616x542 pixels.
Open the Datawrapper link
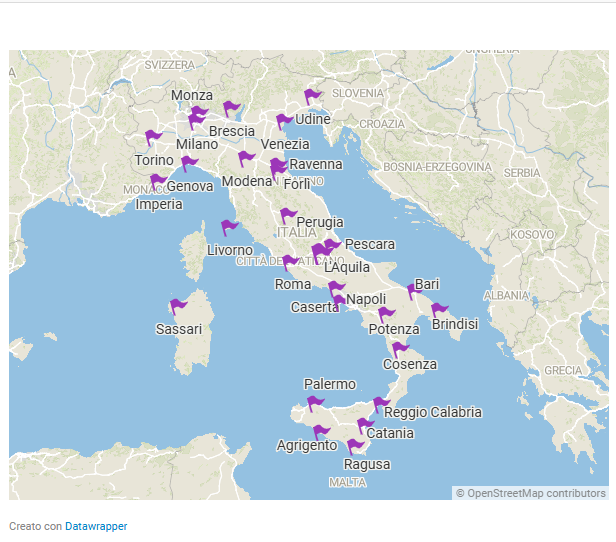[x=96, y=526]
